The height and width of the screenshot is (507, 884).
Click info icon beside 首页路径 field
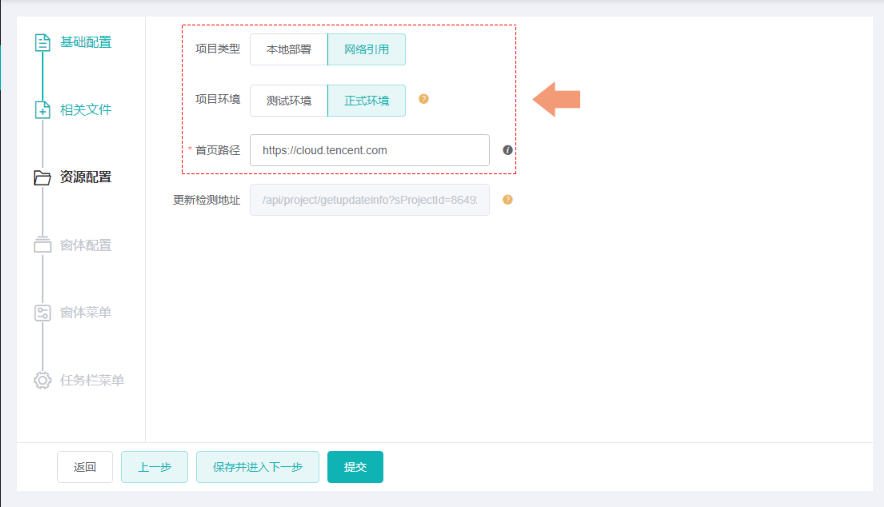[507, 150]
